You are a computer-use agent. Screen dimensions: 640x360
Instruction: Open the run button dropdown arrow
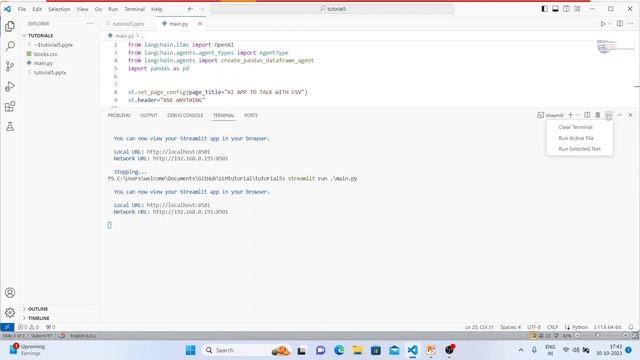pyautogui.click(x=610, y=24)
